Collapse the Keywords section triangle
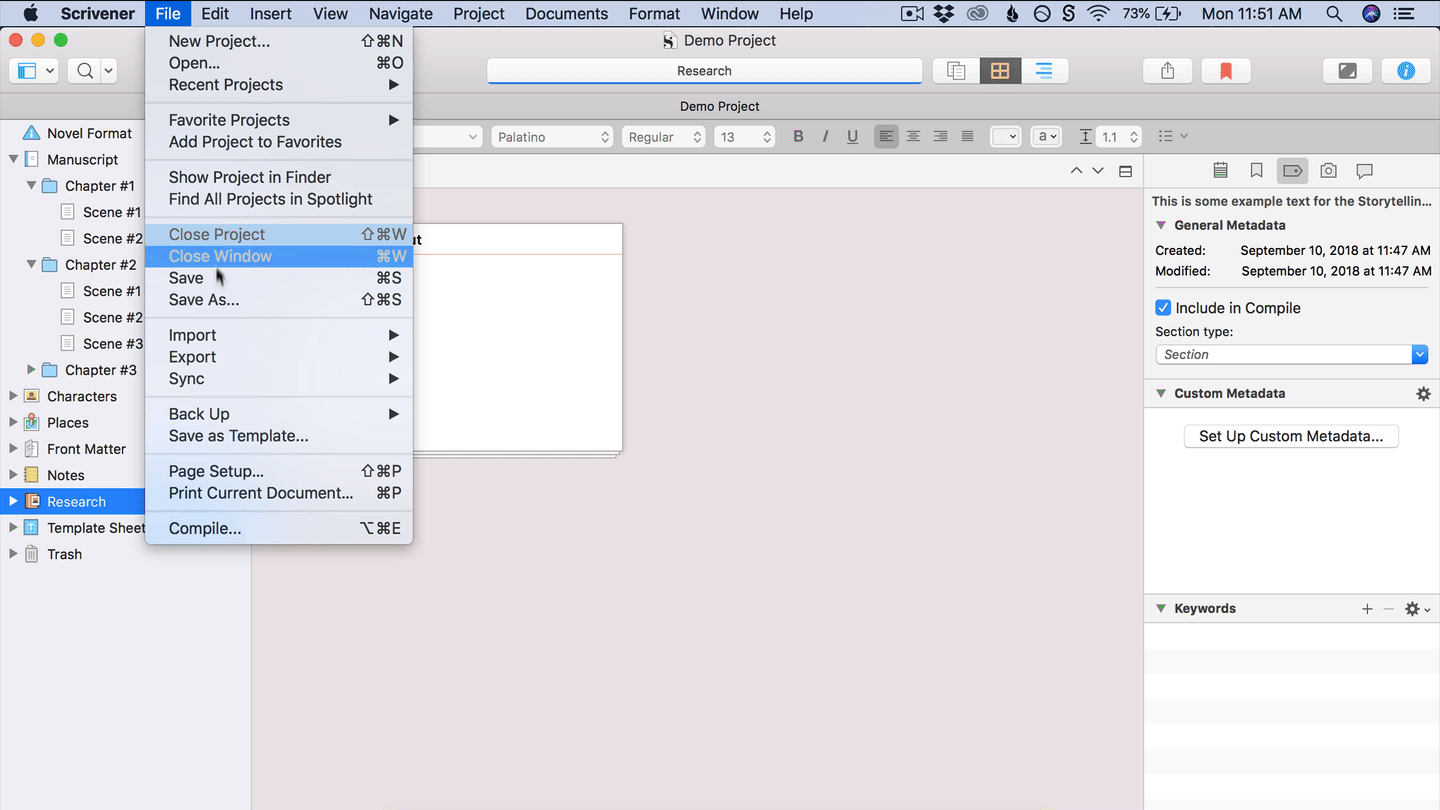1440x810 pixels. click(x=1161, y=609)
